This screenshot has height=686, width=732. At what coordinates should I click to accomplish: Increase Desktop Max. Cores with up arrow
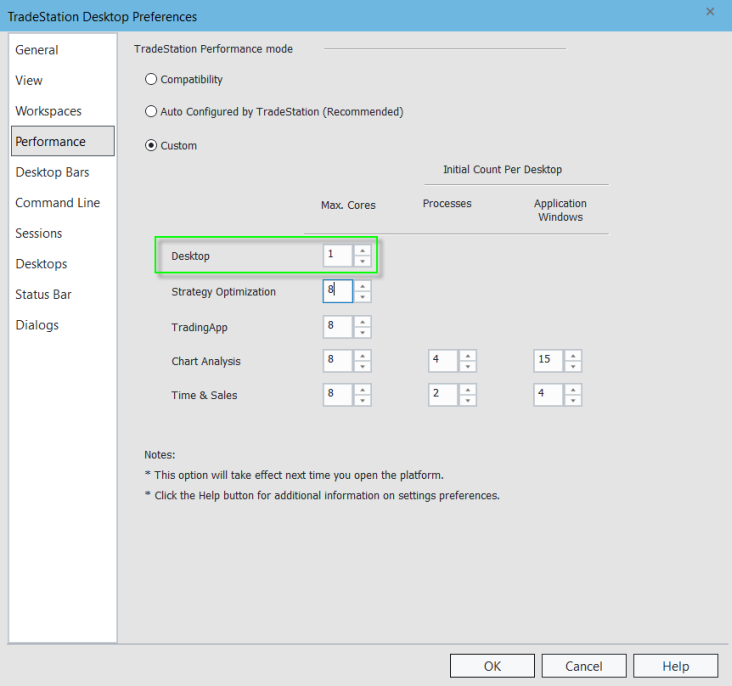click(363, 250)
